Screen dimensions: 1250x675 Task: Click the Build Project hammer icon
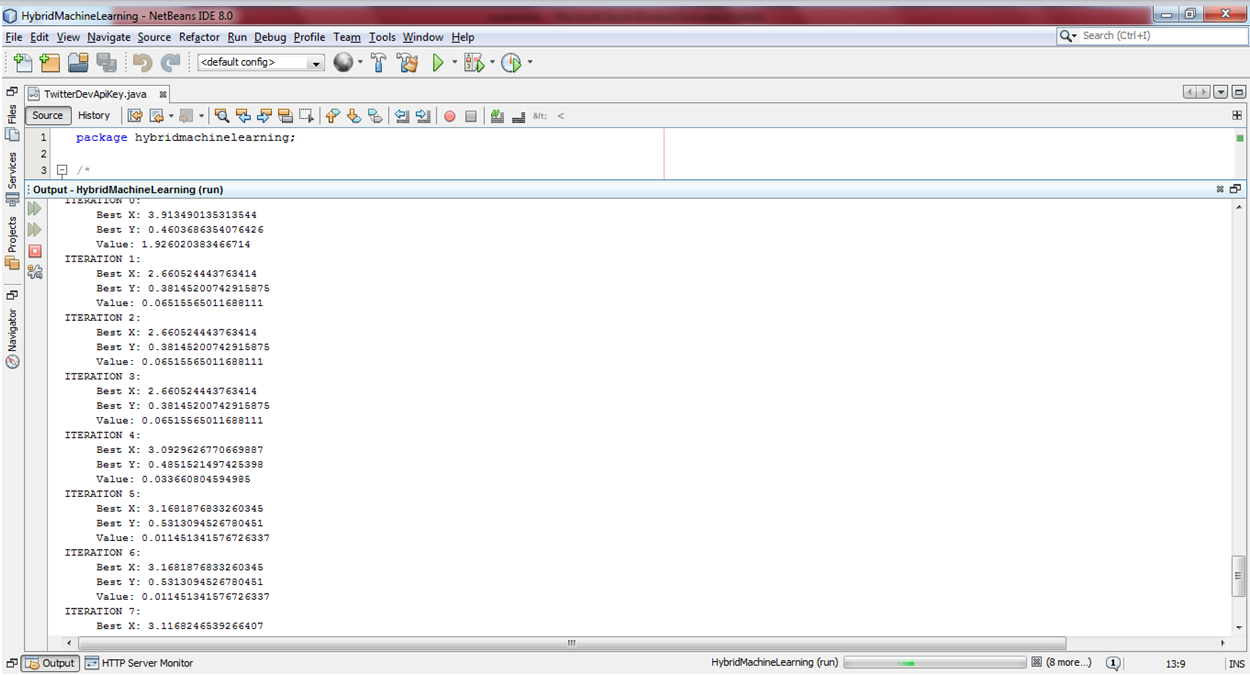click(379, 63)
